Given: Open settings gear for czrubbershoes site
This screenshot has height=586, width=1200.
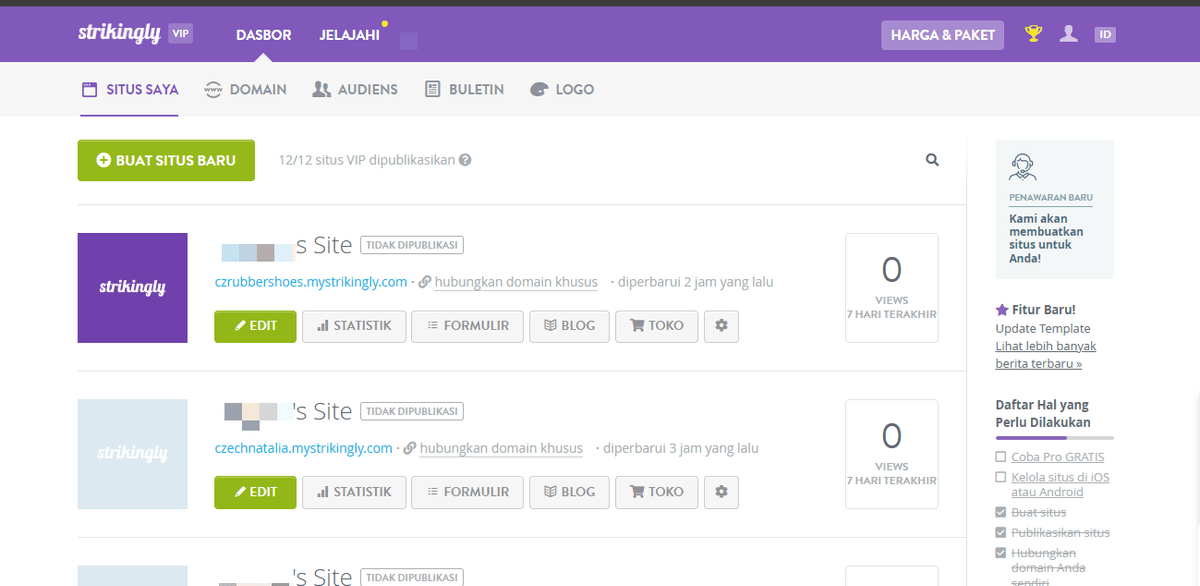Looking at the screenshot, I should 721,325.
